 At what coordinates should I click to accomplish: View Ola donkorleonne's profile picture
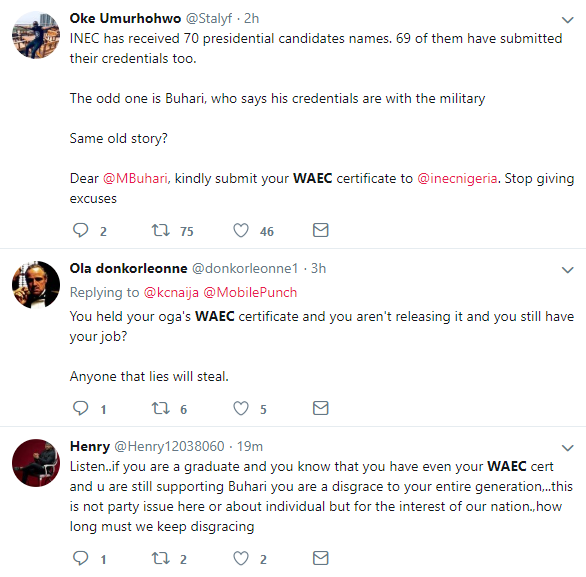click(36, 285)
